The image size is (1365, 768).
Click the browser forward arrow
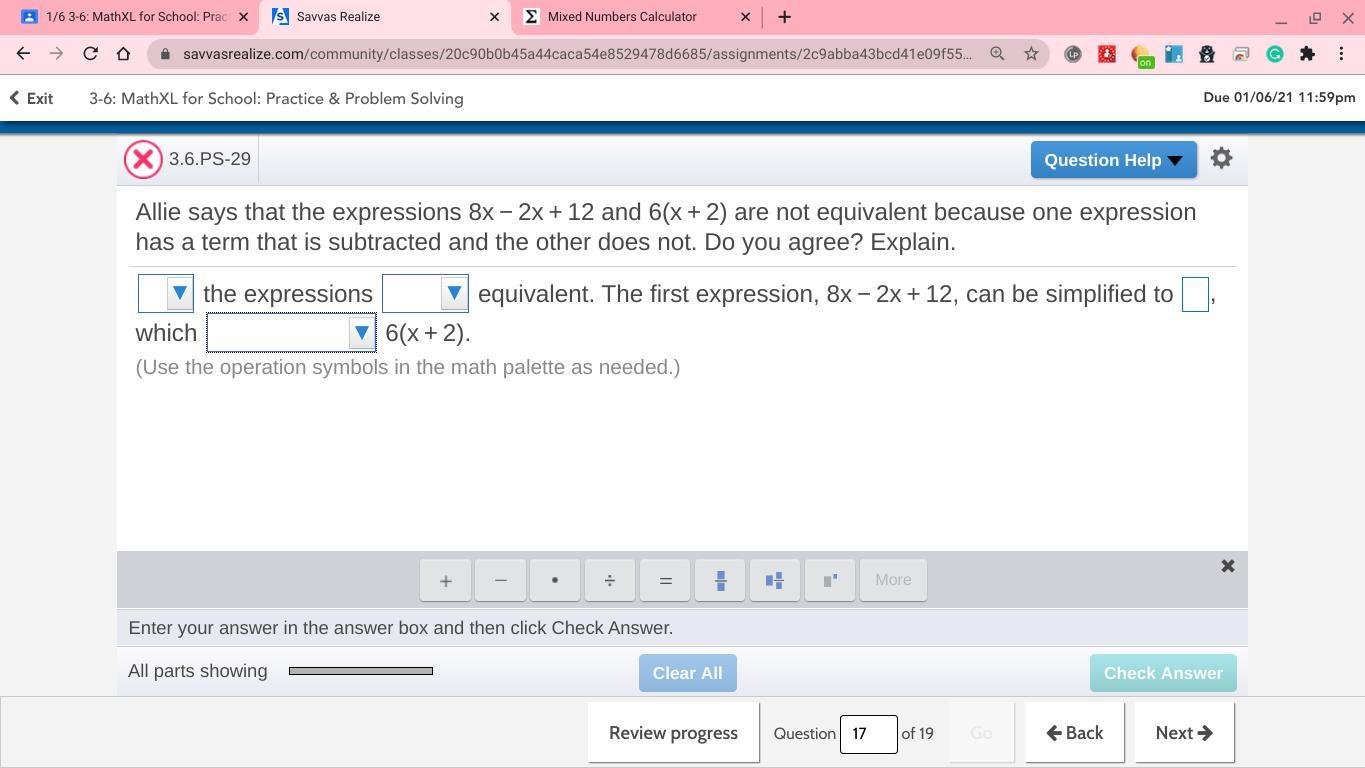[56, 53]
